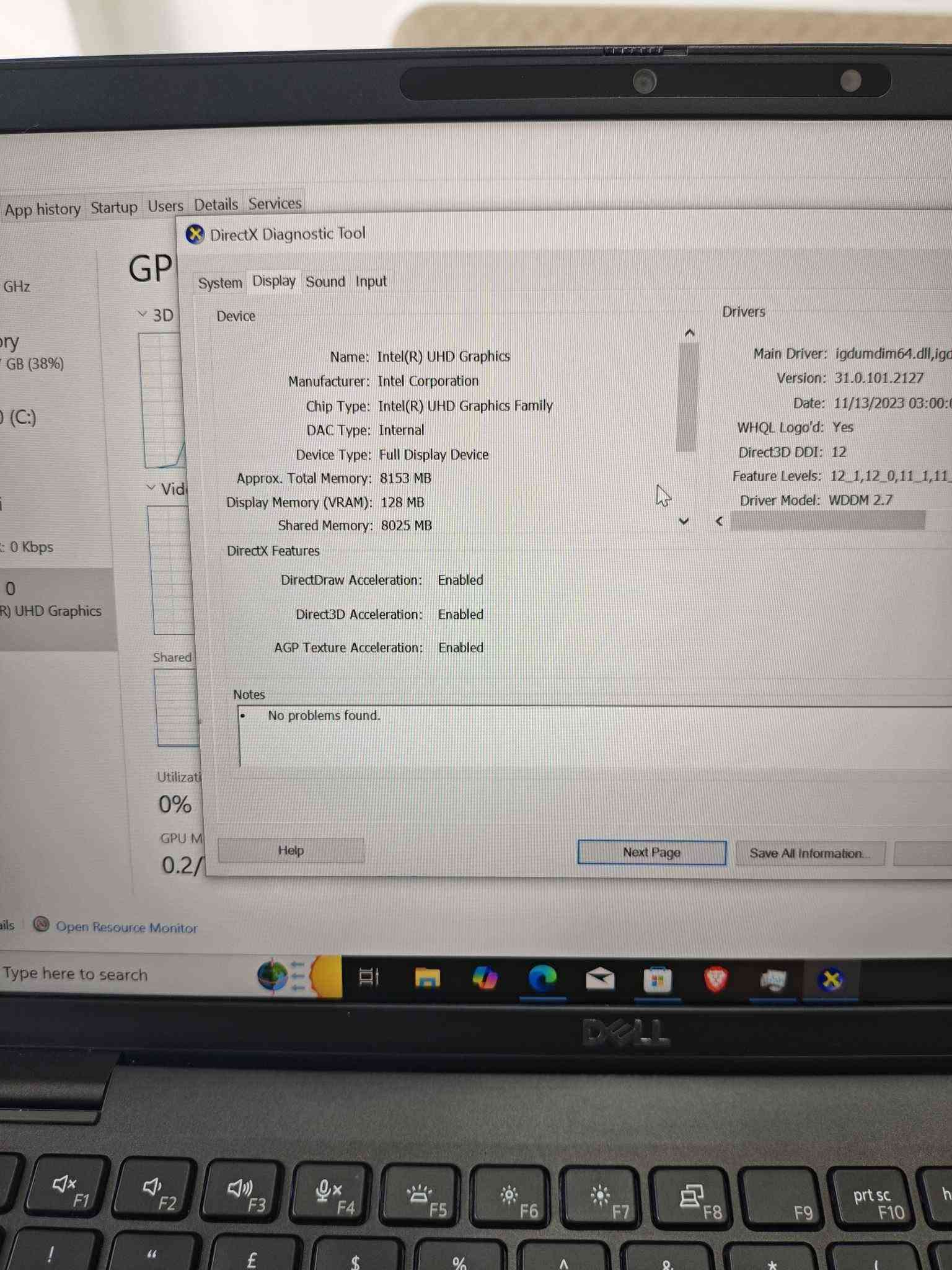Viewport: 952px width, 1270px height.
Task: Open Task Manager's App history tab
Action: 42,210
